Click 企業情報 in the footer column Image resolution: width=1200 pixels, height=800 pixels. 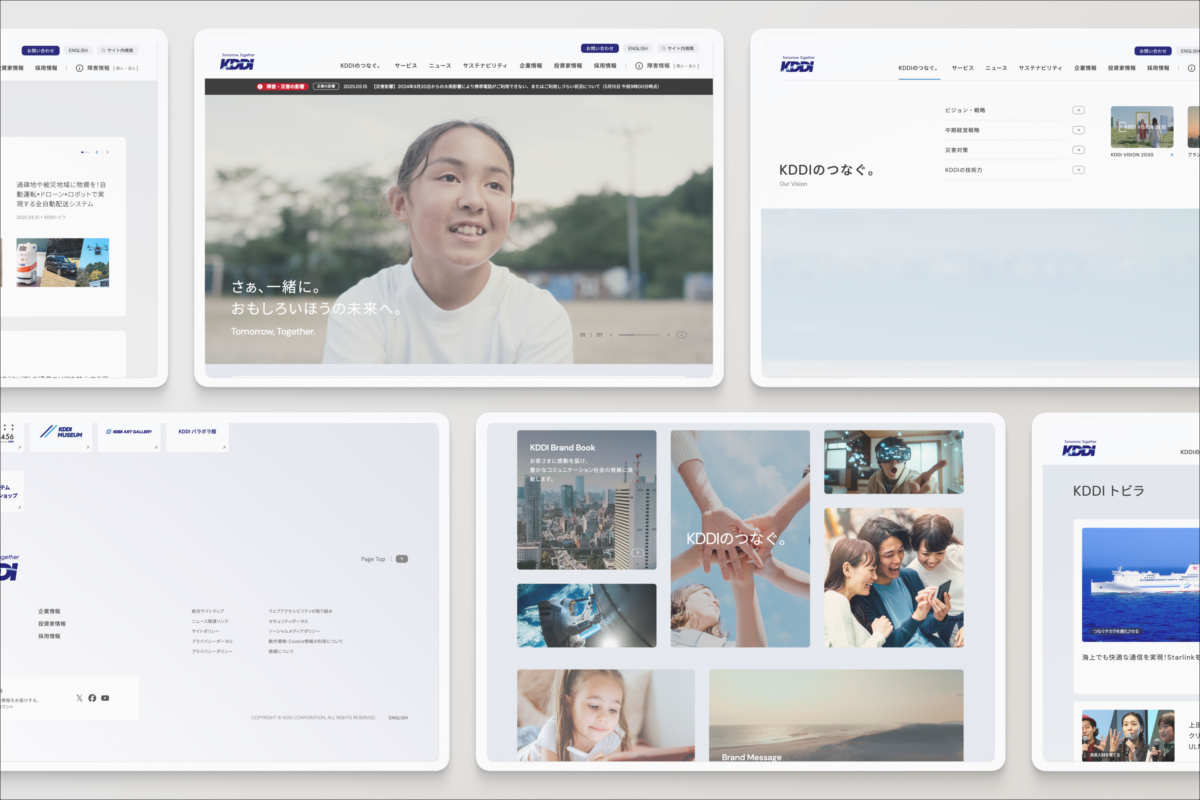tap(49, 611)
